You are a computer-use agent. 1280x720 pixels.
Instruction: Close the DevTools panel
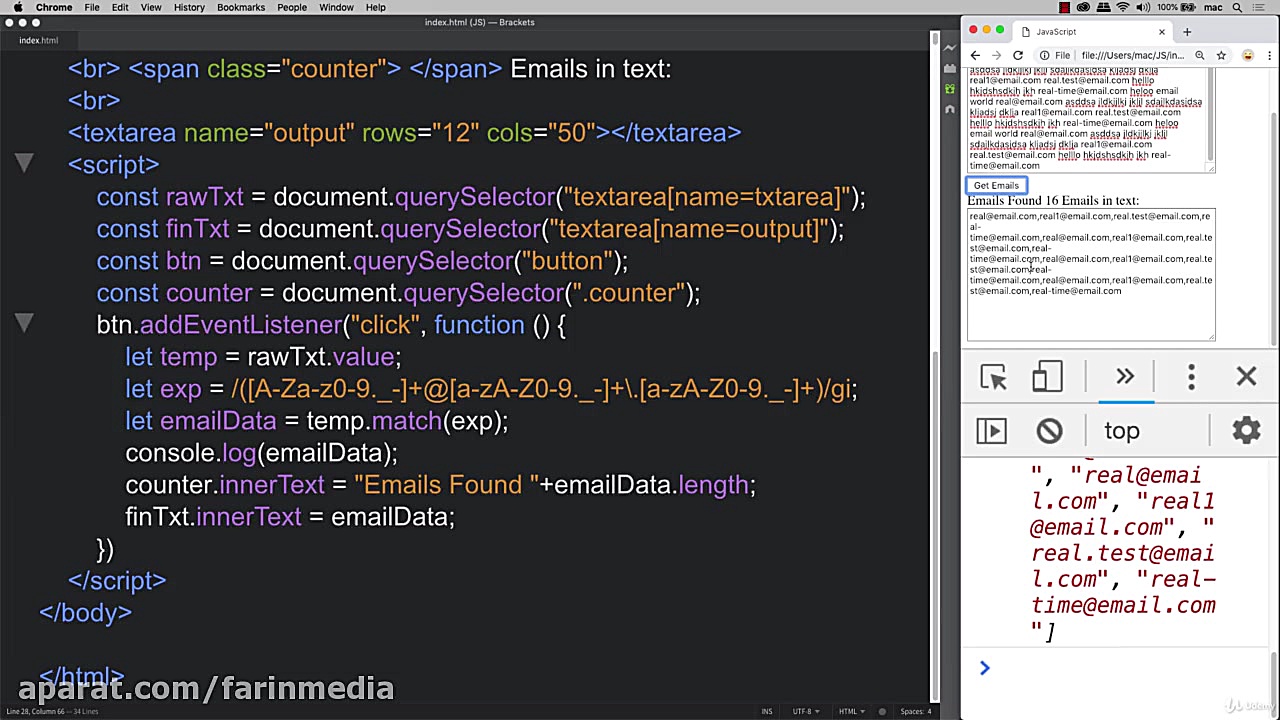[1246, 377]
